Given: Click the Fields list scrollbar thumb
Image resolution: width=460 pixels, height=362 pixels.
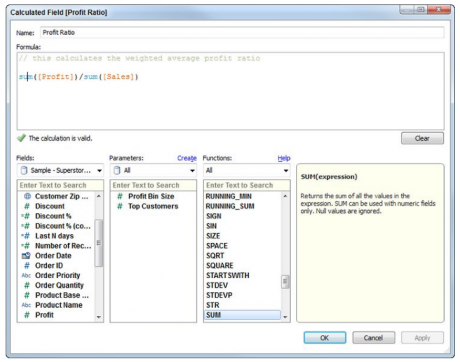Looking at the screenshot, I should pos(99,243).
